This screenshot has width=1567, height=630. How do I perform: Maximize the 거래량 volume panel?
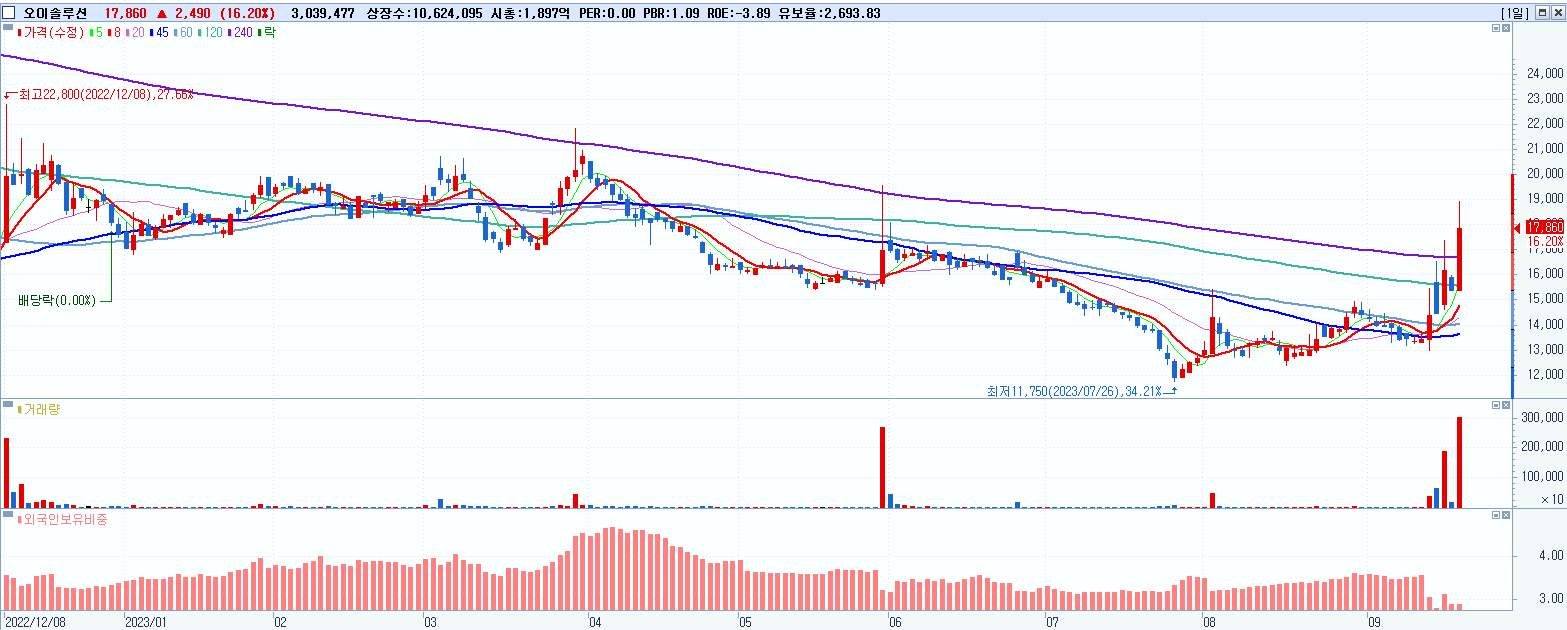click(x=1496, y=405)
